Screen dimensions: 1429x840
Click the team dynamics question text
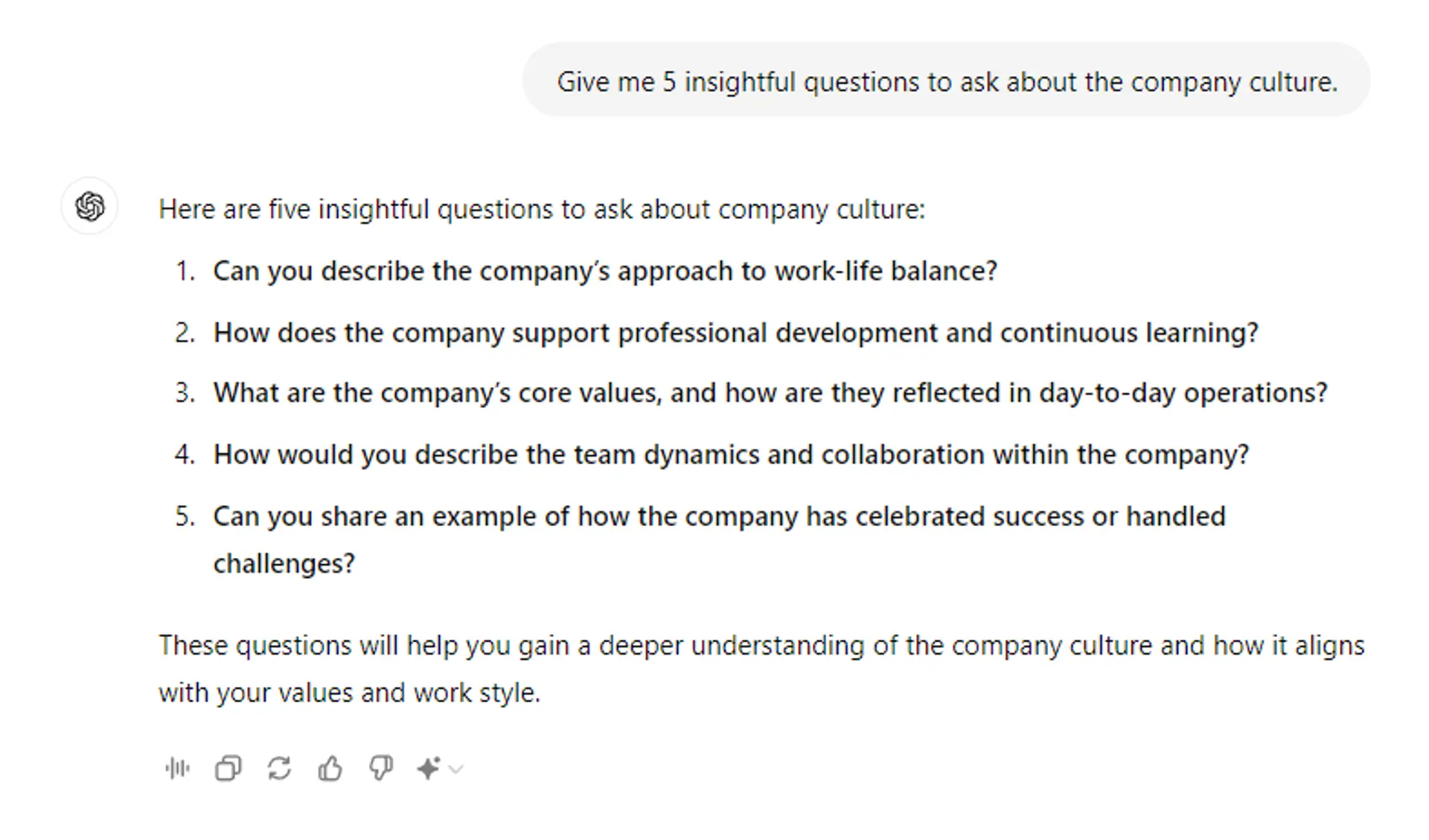(731, 455)
